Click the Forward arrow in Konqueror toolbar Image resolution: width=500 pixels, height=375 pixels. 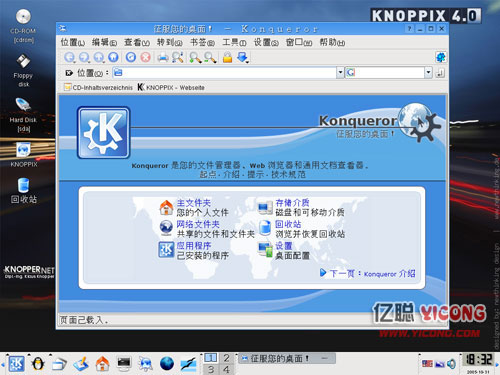84,57
